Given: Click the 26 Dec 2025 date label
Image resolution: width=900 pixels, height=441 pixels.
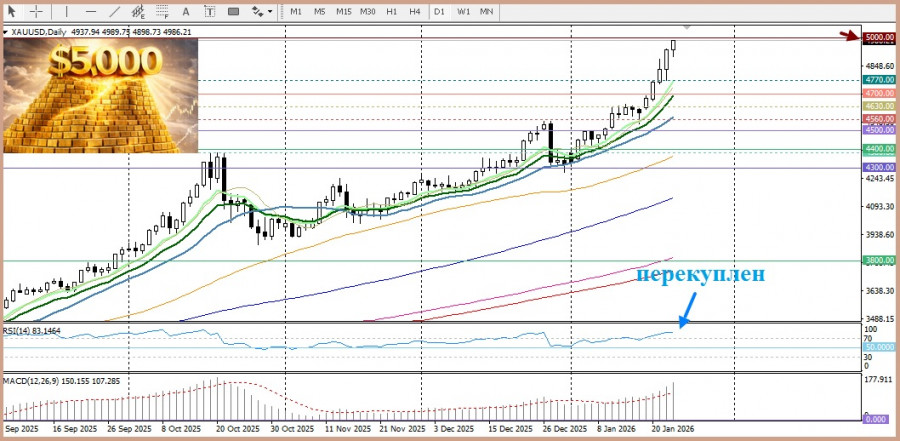Looking at the screenshot, I should point(564,429).
